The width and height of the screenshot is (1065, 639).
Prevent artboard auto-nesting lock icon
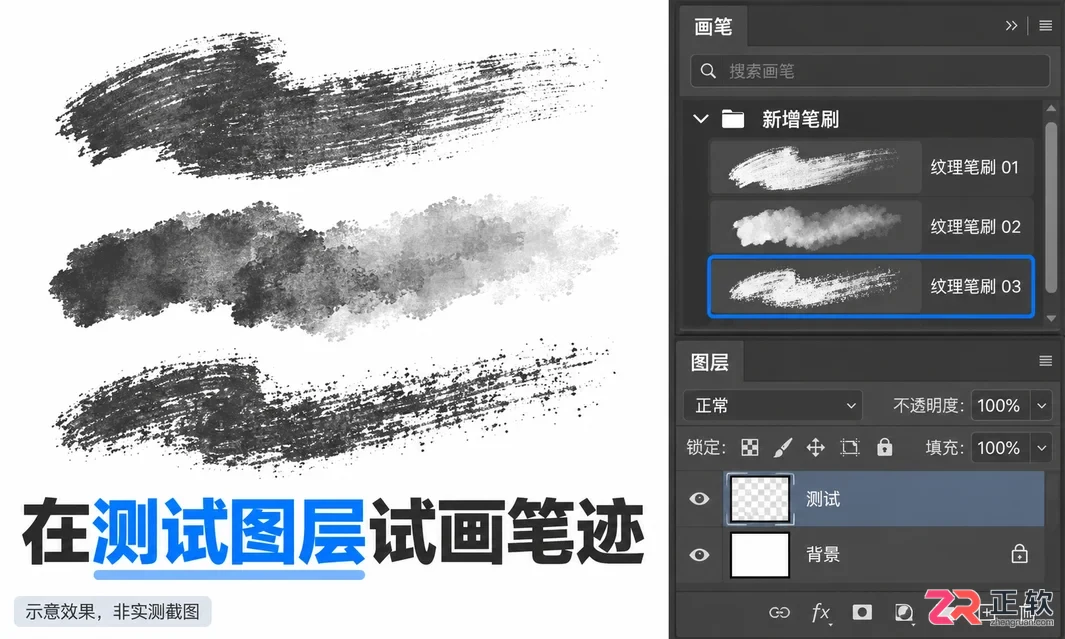pyautogui.click(x=850, y=447)
